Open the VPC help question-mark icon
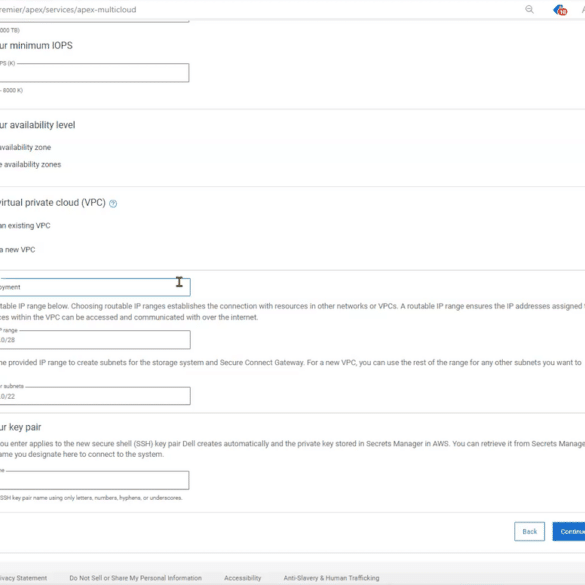This screenshot has height=585, width=585. (113, 203)
